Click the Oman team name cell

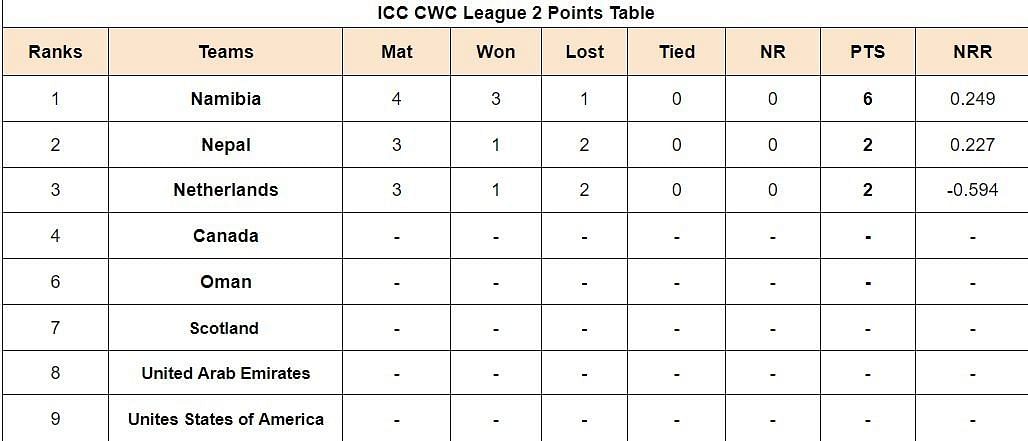[x=226, y=282]
